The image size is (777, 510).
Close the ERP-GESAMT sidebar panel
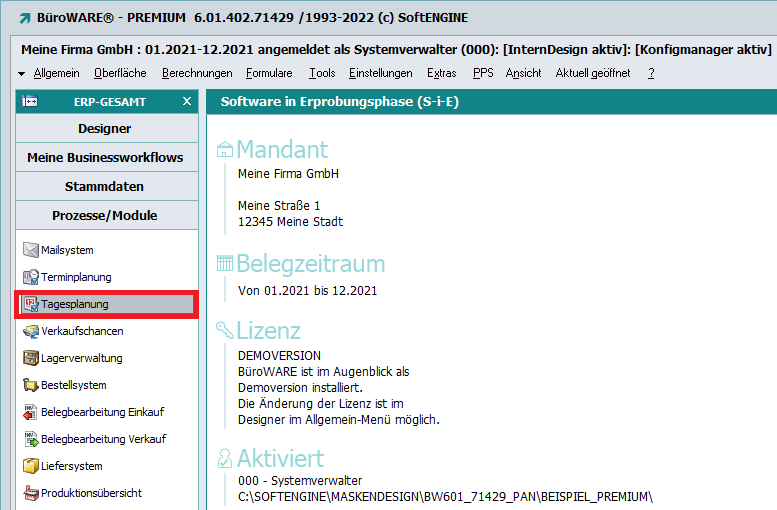point(186,101)
